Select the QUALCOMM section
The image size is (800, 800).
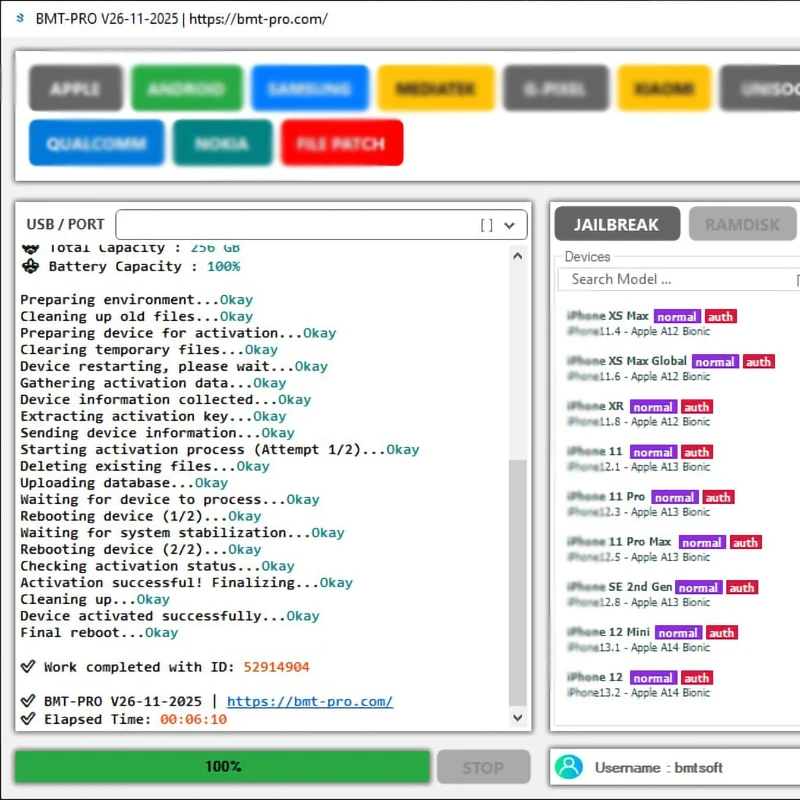tap(96, 143)
